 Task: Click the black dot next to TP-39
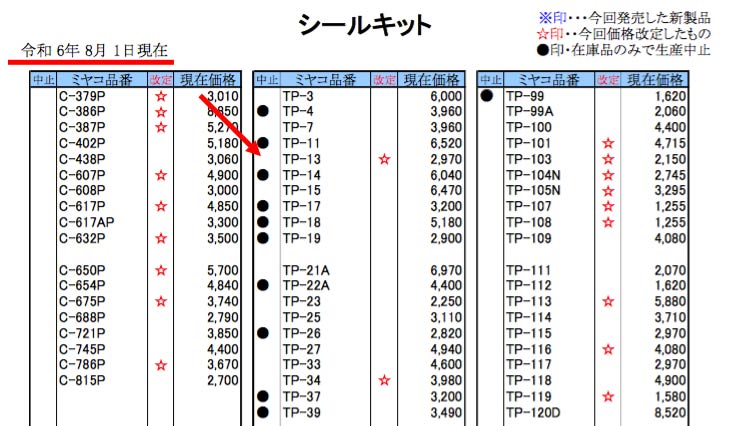click(x=263, y=412)
